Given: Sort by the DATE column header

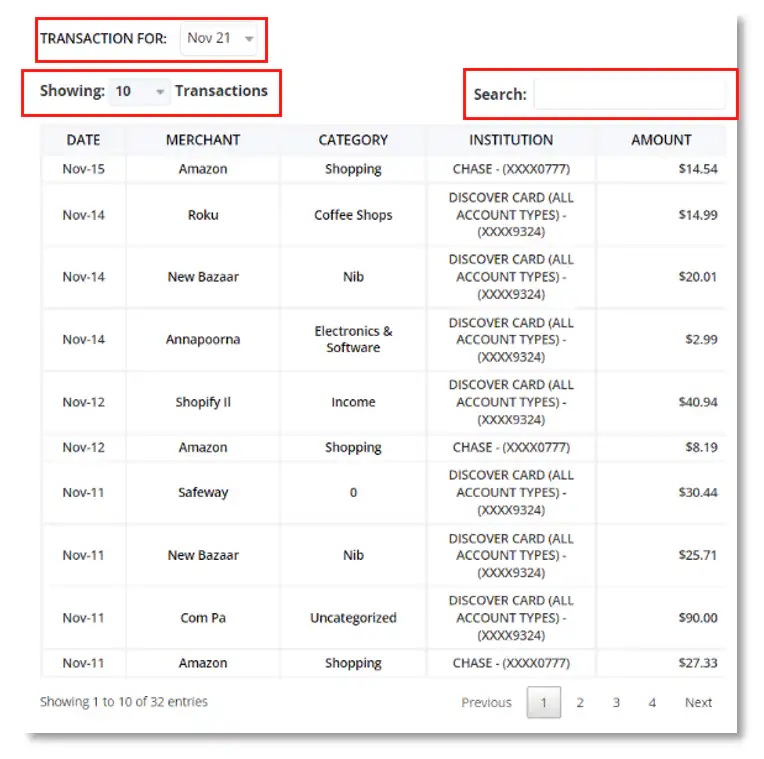Looking at the screenshot, I should coord(83,140).
